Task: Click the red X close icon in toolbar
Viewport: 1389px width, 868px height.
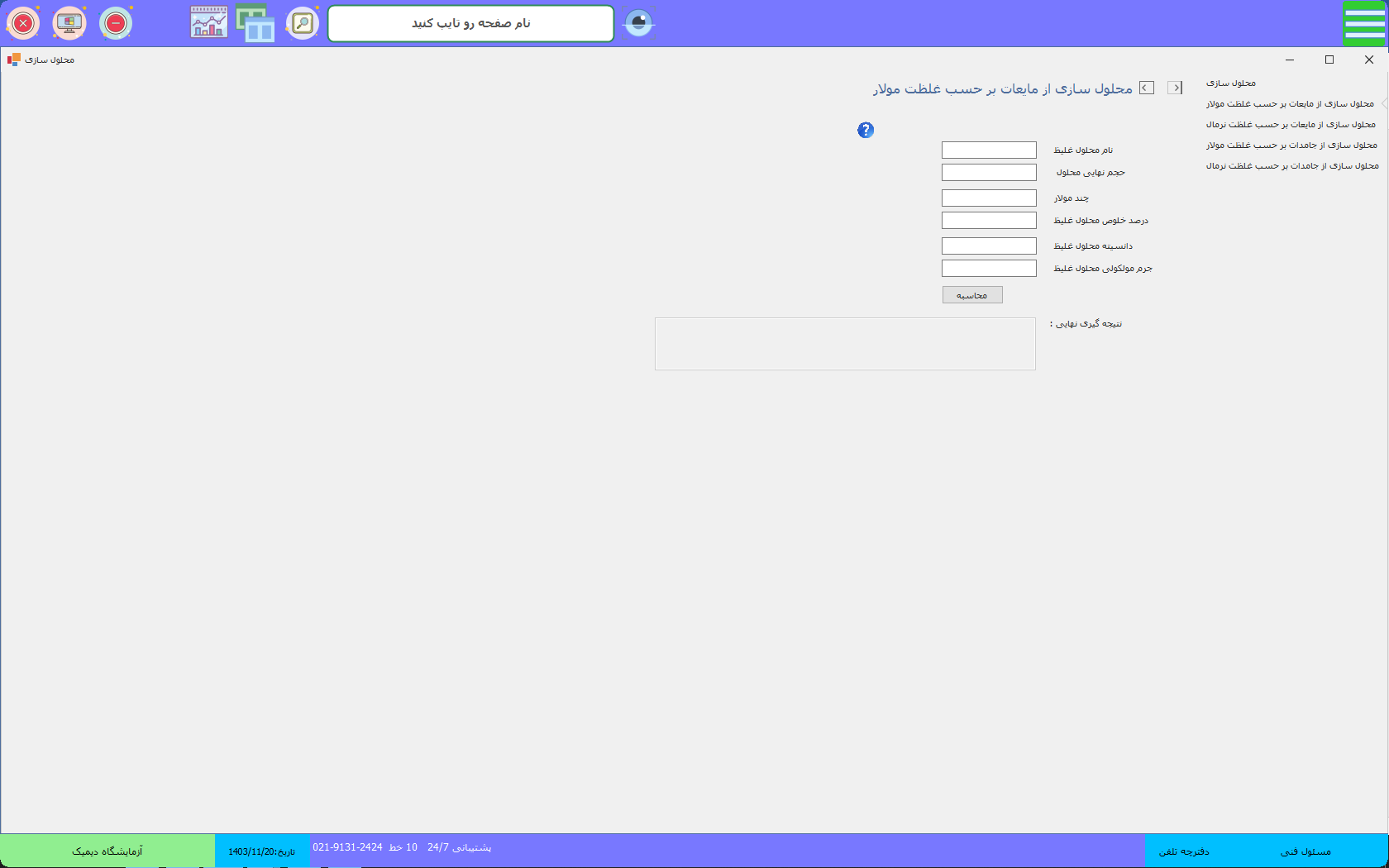Action: click(x=23, y=23)
